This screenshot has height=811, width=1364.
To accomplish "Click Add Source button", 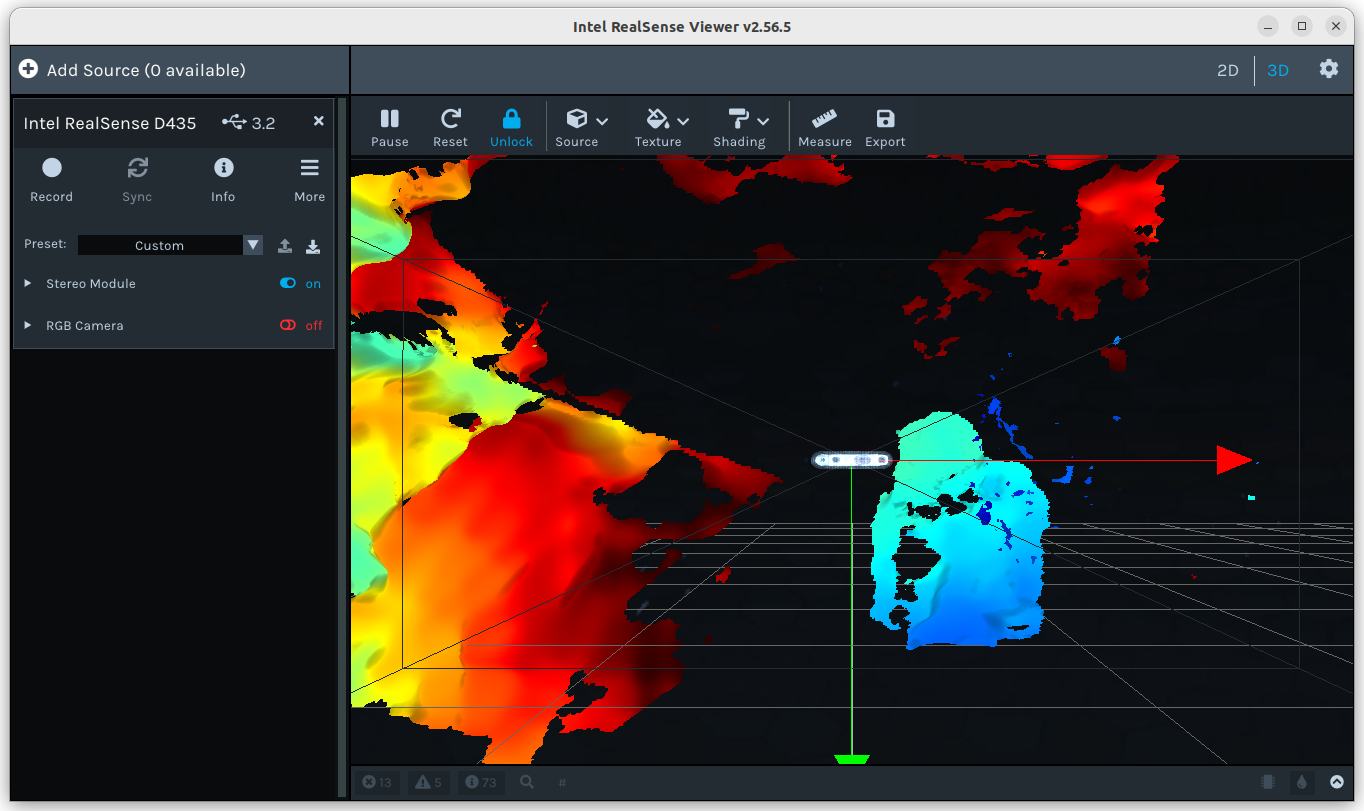I will click(132, 70).
